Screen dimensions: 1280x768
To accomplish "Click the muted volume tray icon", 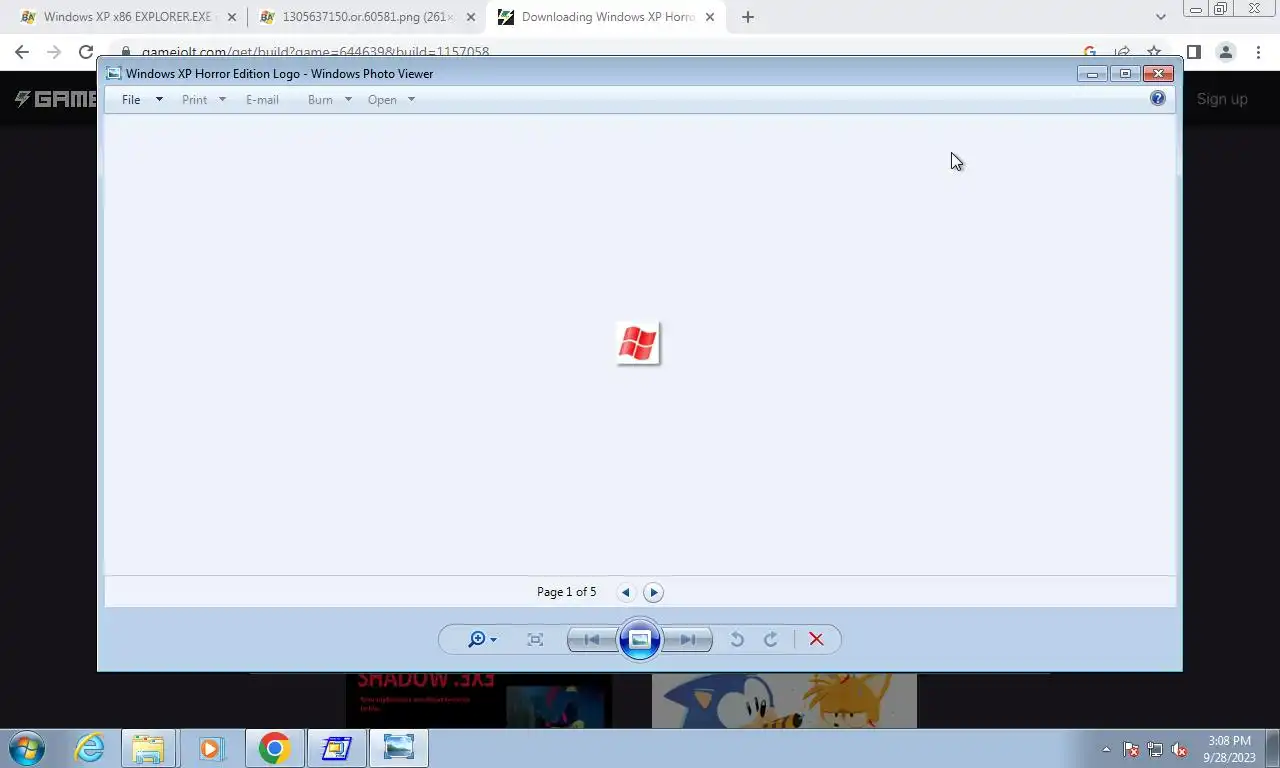I will [x=1180, y=749].
